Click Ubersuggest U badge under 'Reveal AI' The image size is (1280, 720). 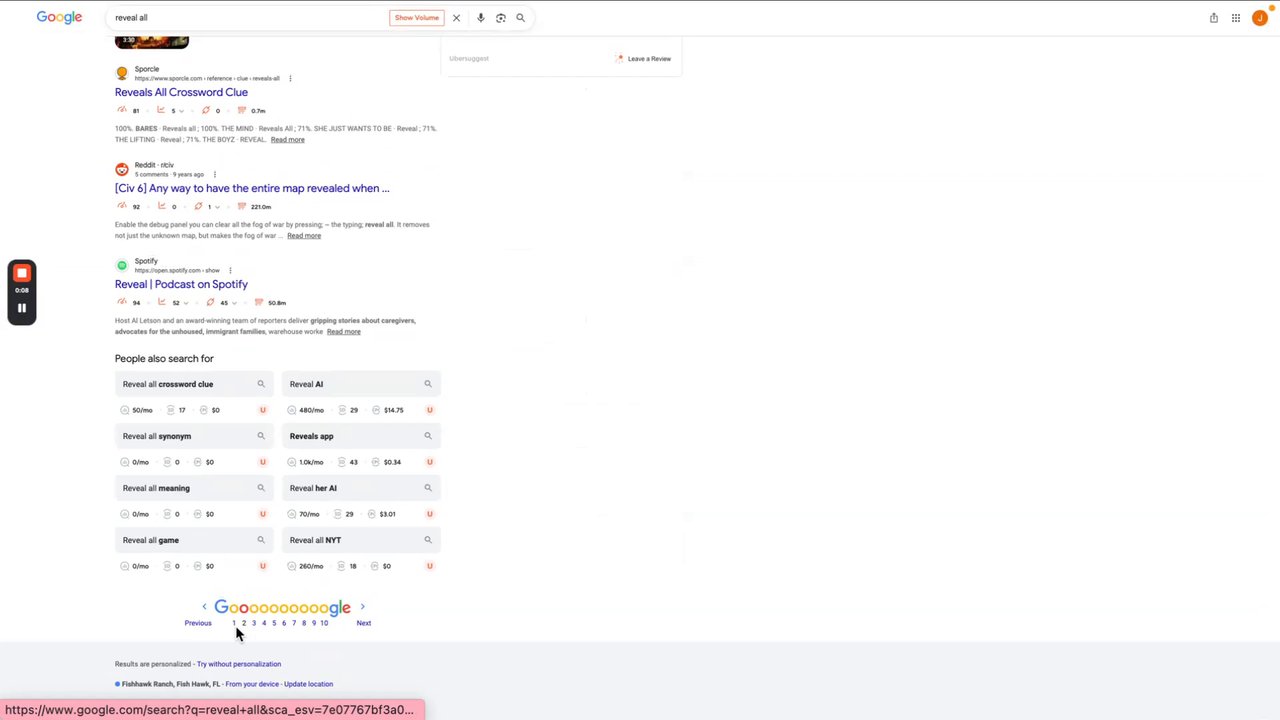430,410
